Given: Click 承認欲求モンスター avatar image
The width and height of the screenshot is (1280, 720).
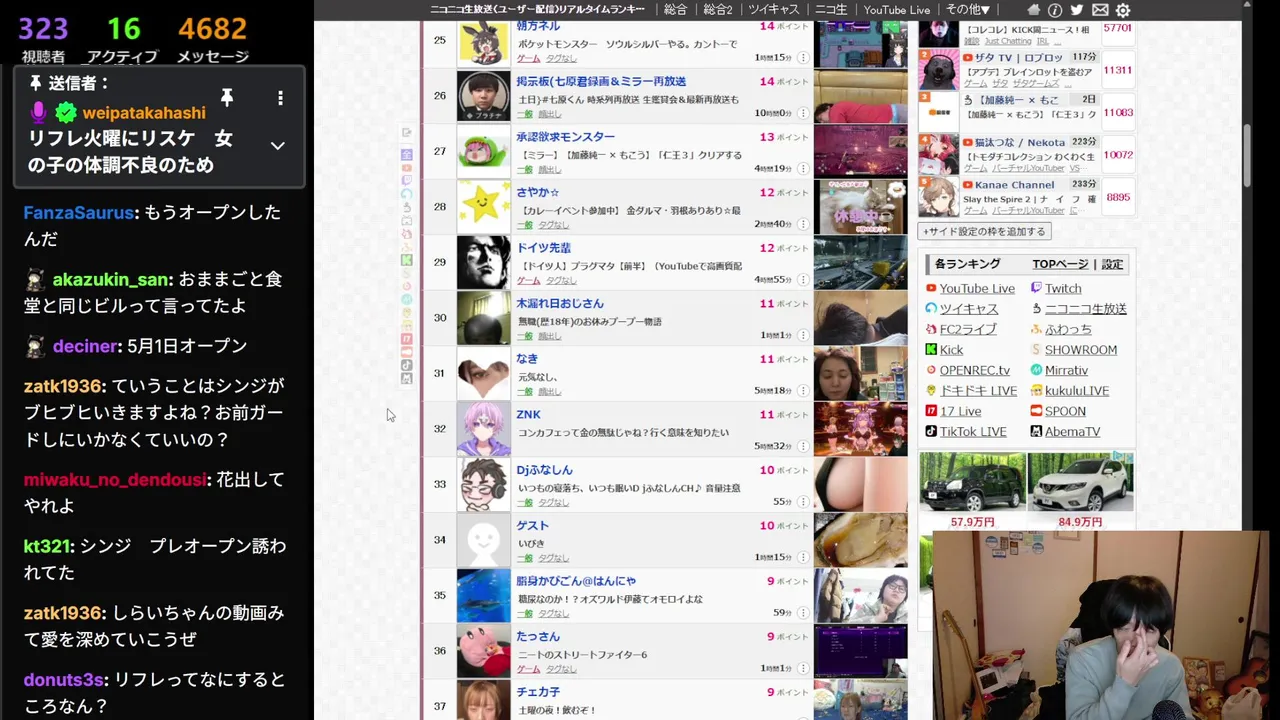Looking at the screenshot, I should click(483, 151).
